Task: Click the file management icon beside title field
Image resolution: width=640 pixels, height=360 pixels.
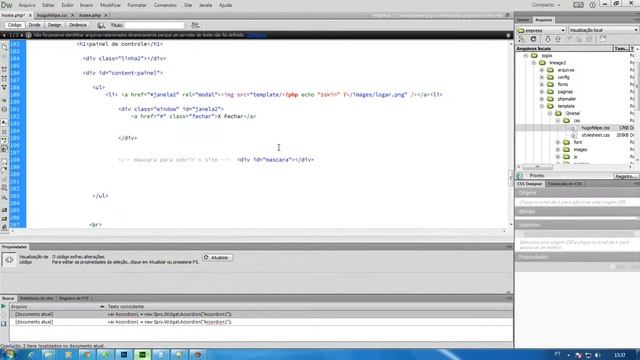Action: tap(195, 25)
